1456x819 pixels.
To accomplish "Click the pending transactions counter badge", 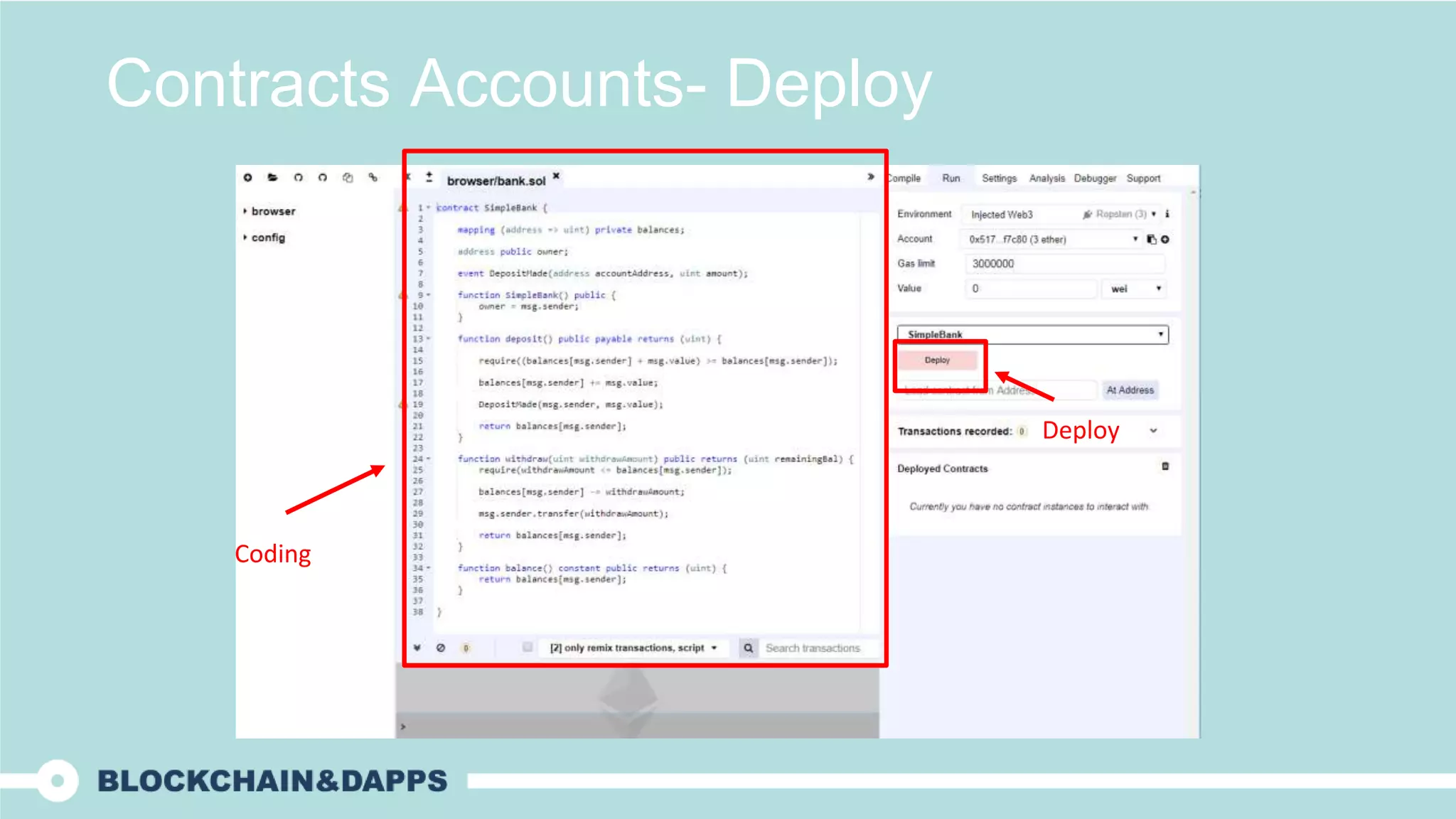I will (466, 648).
